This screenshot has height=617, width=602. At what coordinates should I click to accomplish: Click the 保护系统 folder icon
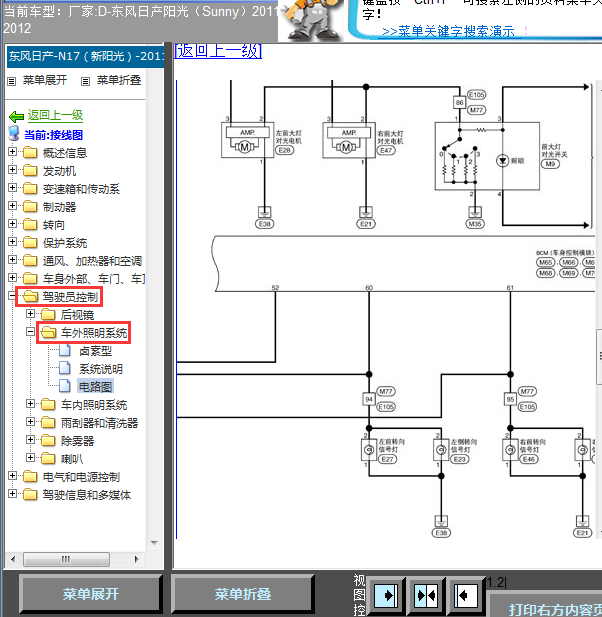pos(30,243)
